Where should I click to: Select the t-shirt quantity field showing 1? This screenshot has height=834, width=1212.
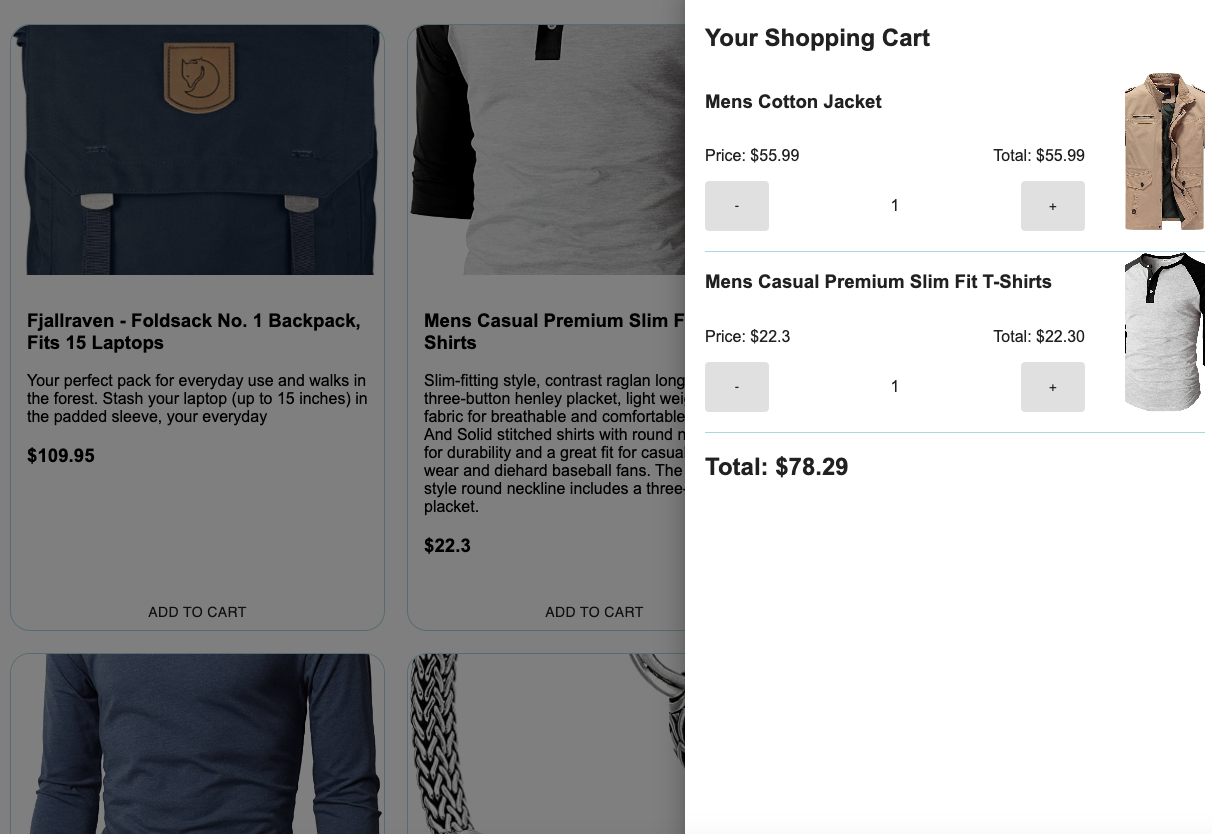[894, 386]
